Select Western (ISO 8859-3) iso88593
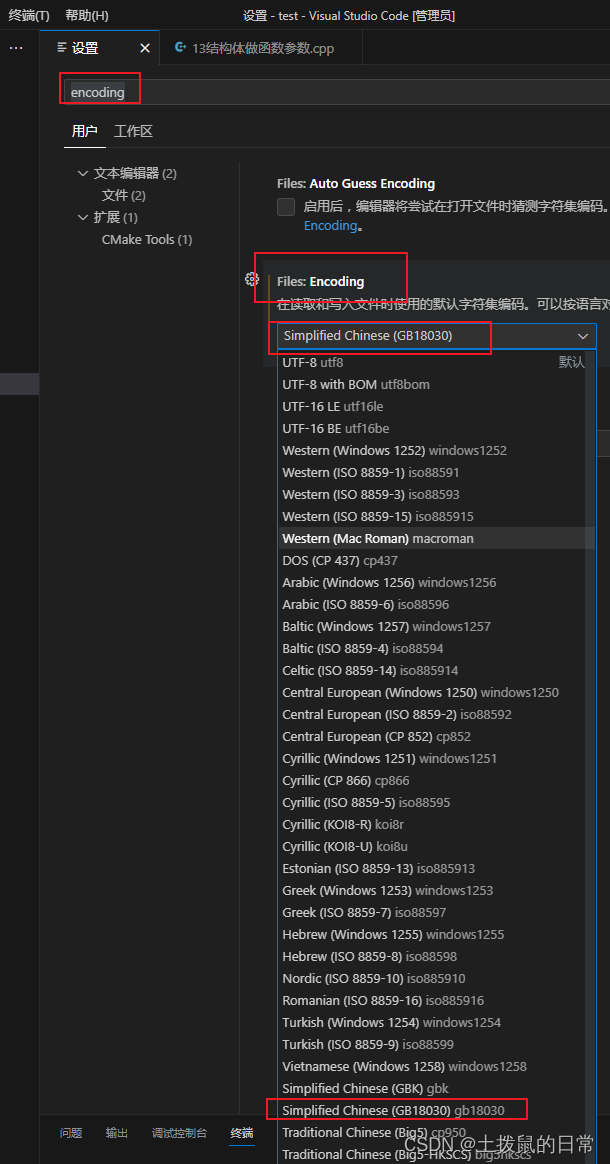Image resolution: width=610 pixels, height=1164 pixels. tap(436, 494)
